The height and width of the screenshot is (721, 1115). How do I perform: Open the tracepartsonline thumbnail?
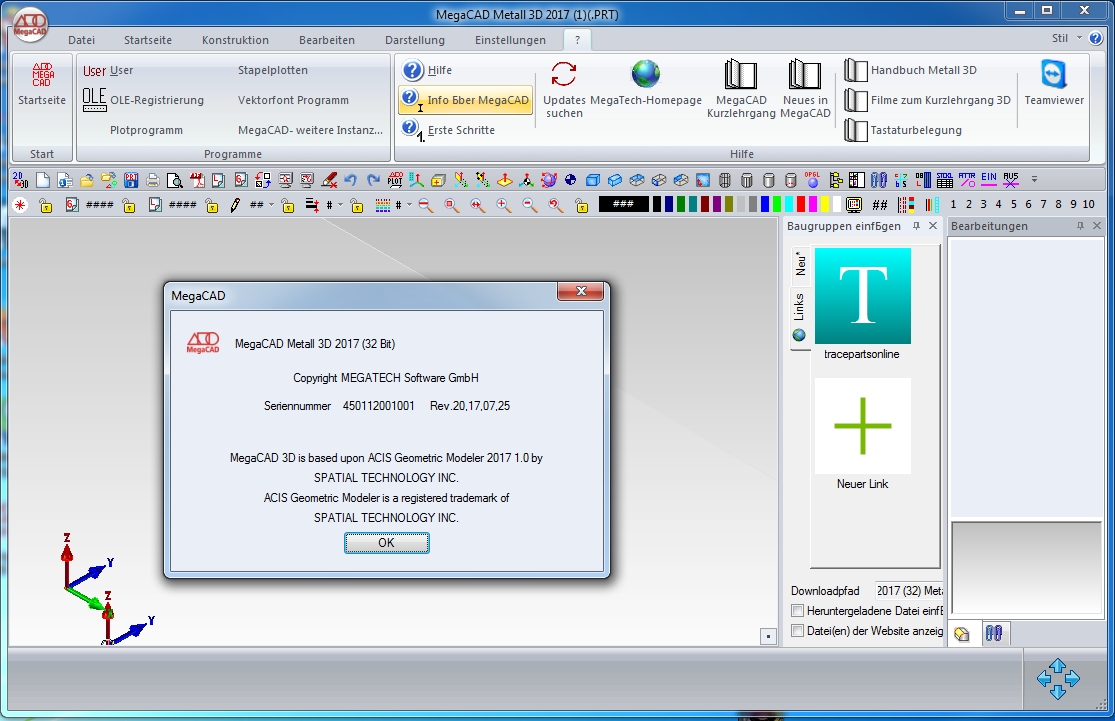(x=863, y=296)
